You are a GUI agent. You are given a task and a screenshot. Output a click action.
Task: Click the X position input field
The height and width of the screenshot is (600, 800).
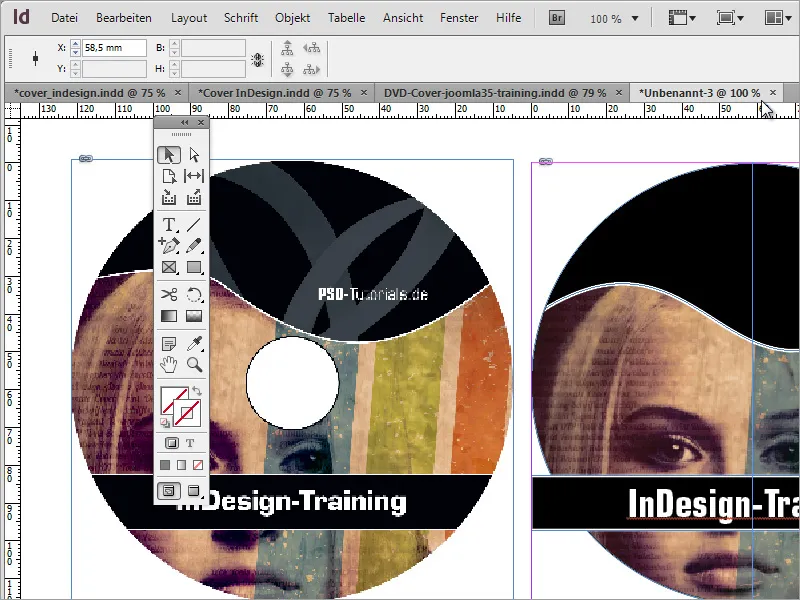pos(114,48)
